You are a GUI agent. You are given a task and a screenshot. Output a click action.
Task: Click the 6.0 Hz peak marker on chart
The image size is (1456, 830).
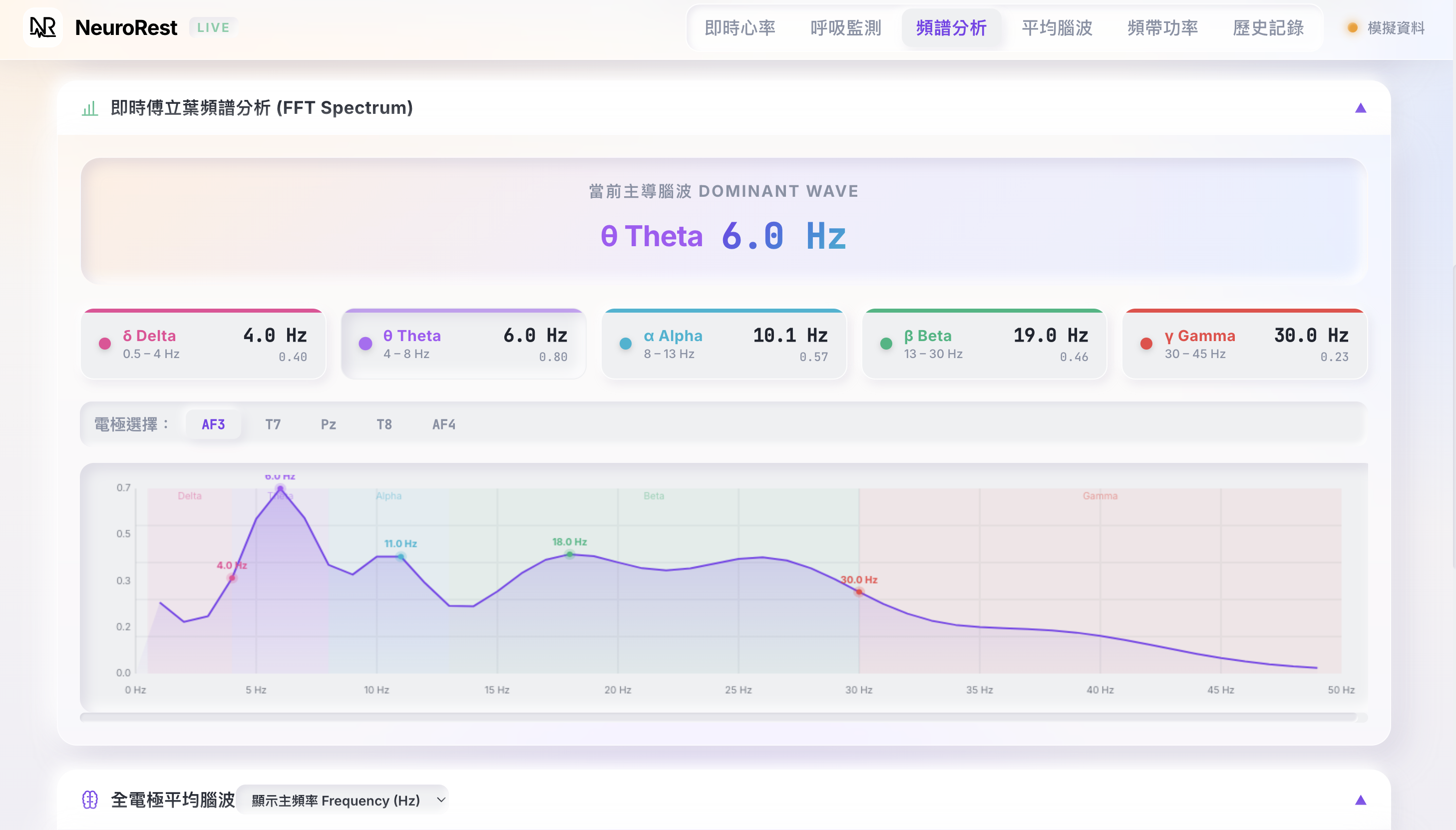click(x=280, y=488)
